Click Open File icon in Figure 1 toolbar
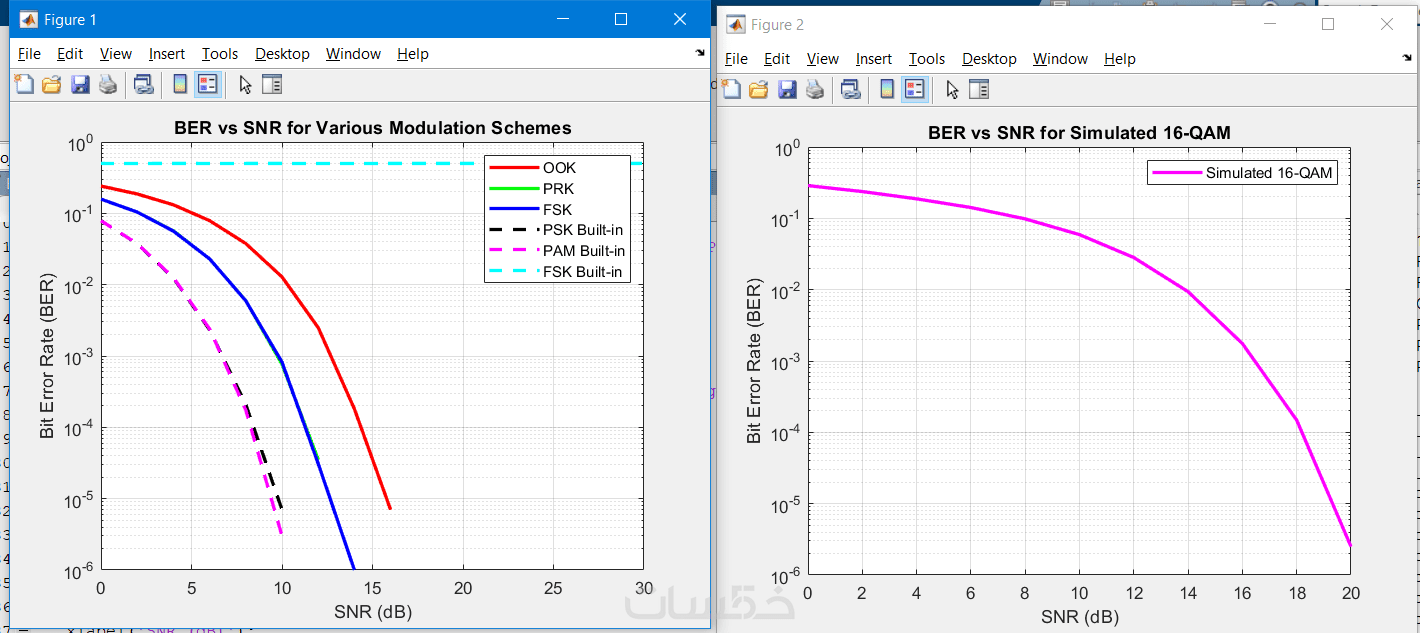Screen dimensions: 1420x633 coord(51,85)
